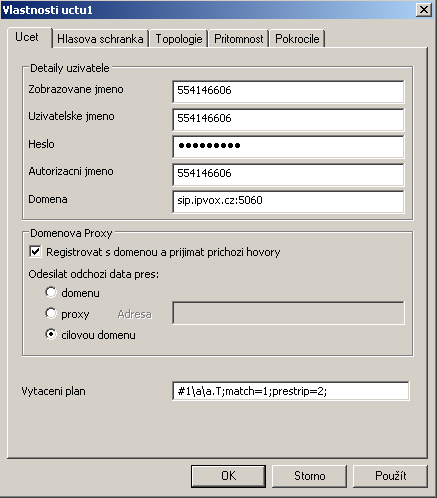Screen dimensions: 437x498
Task: Open the Pokrocile tab
Action: 297,39
